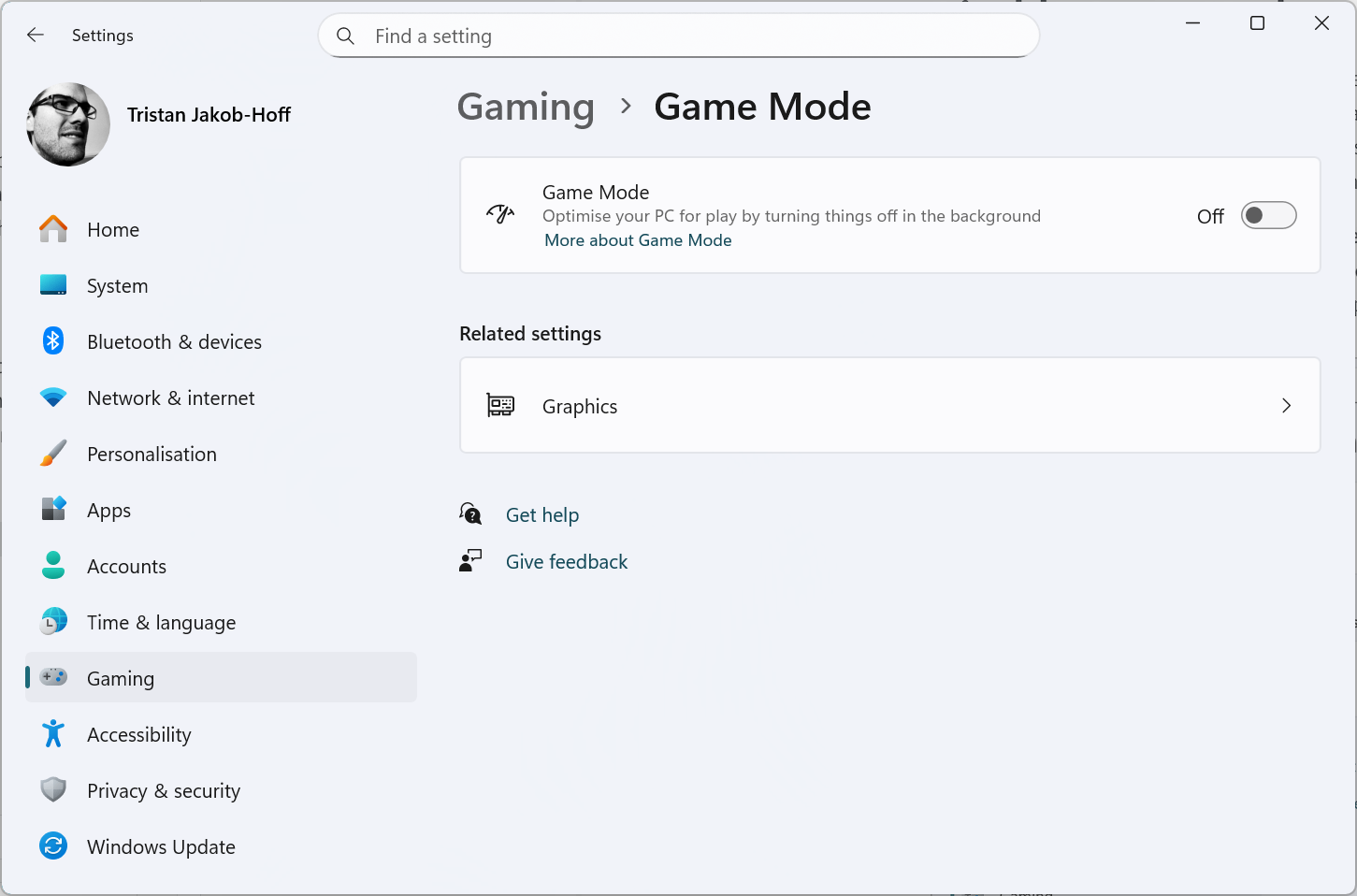Click the Accessibility figure icon
Screen dimensions: 1357x896
53,734
